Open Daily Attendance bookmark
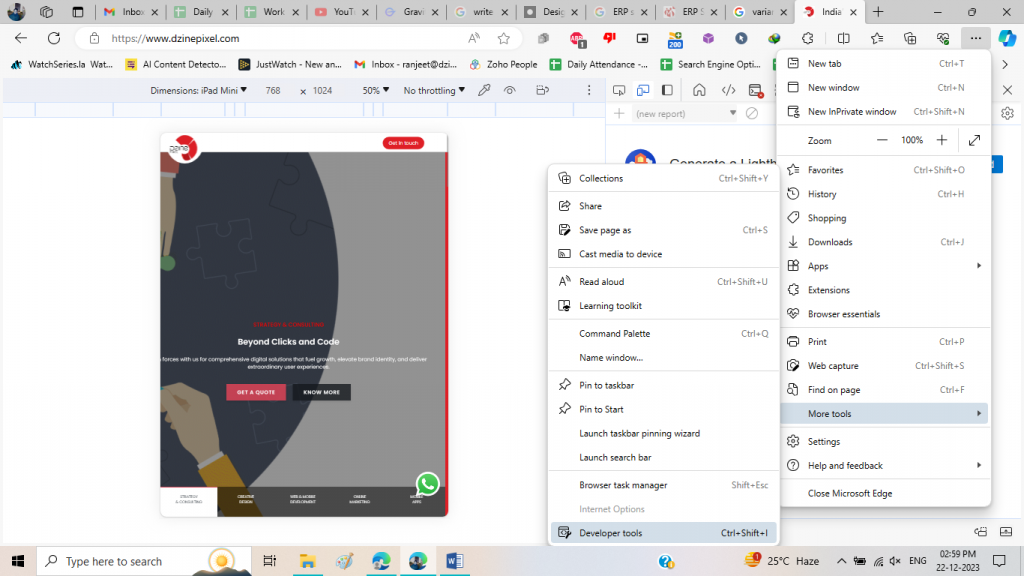The image size is (1024, 576). (x=598, y=64)
